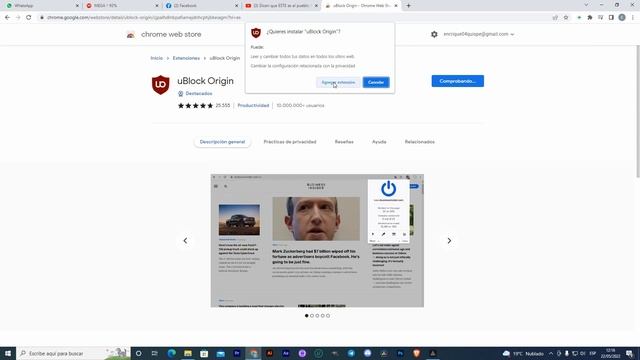
Task: Open Adobe Illustrator from taskbar
Action: 269,353
